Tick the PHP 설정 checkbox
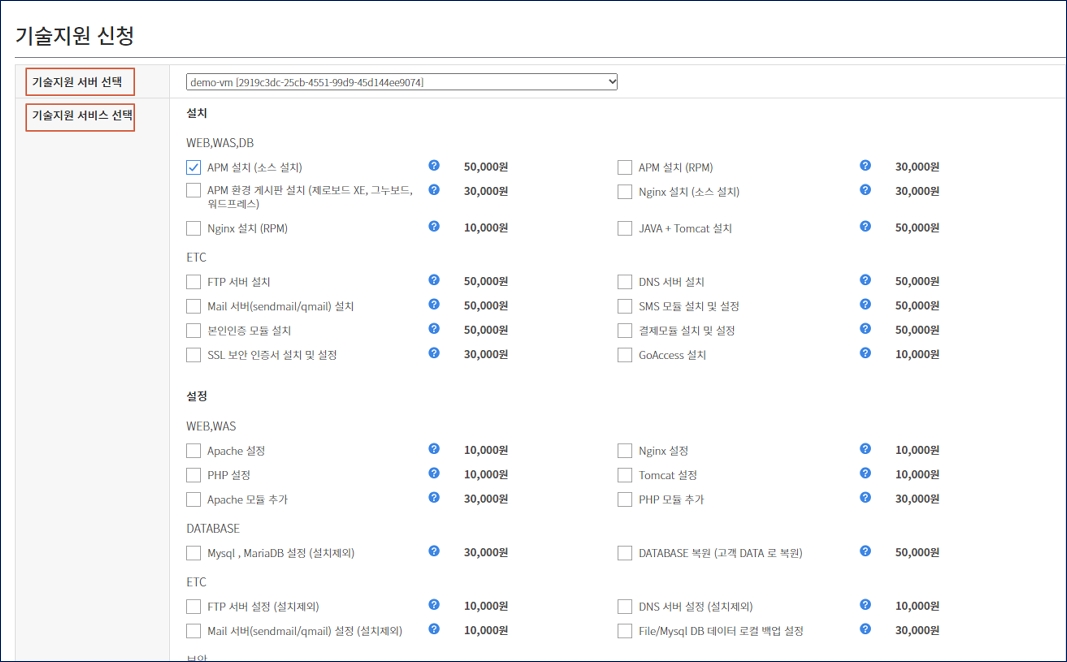The image size is (1067, 662). (x=194, y=475)
